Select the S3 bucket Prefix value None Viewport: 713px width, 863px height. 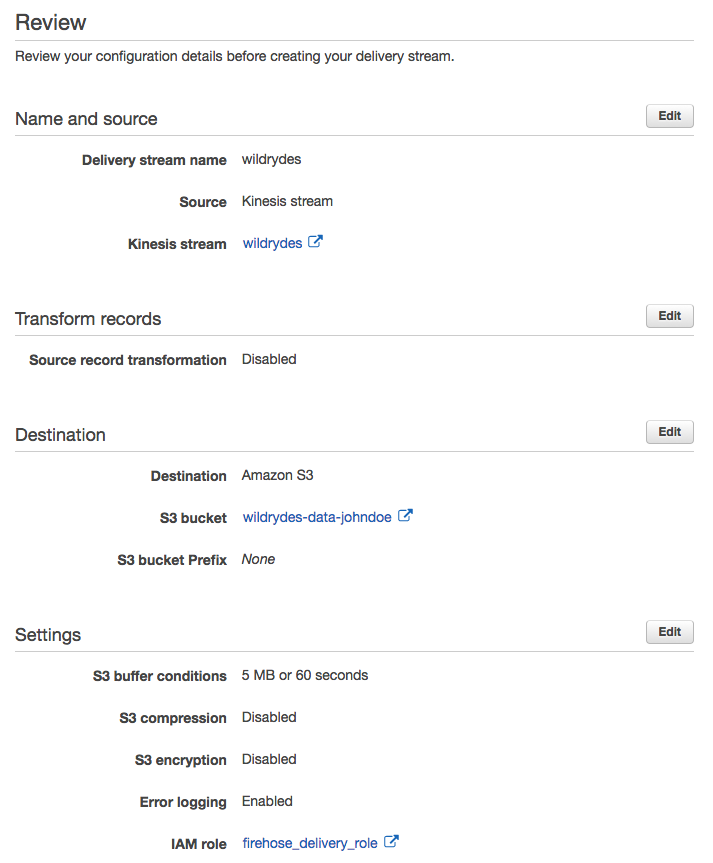click(x=258, y=559)
